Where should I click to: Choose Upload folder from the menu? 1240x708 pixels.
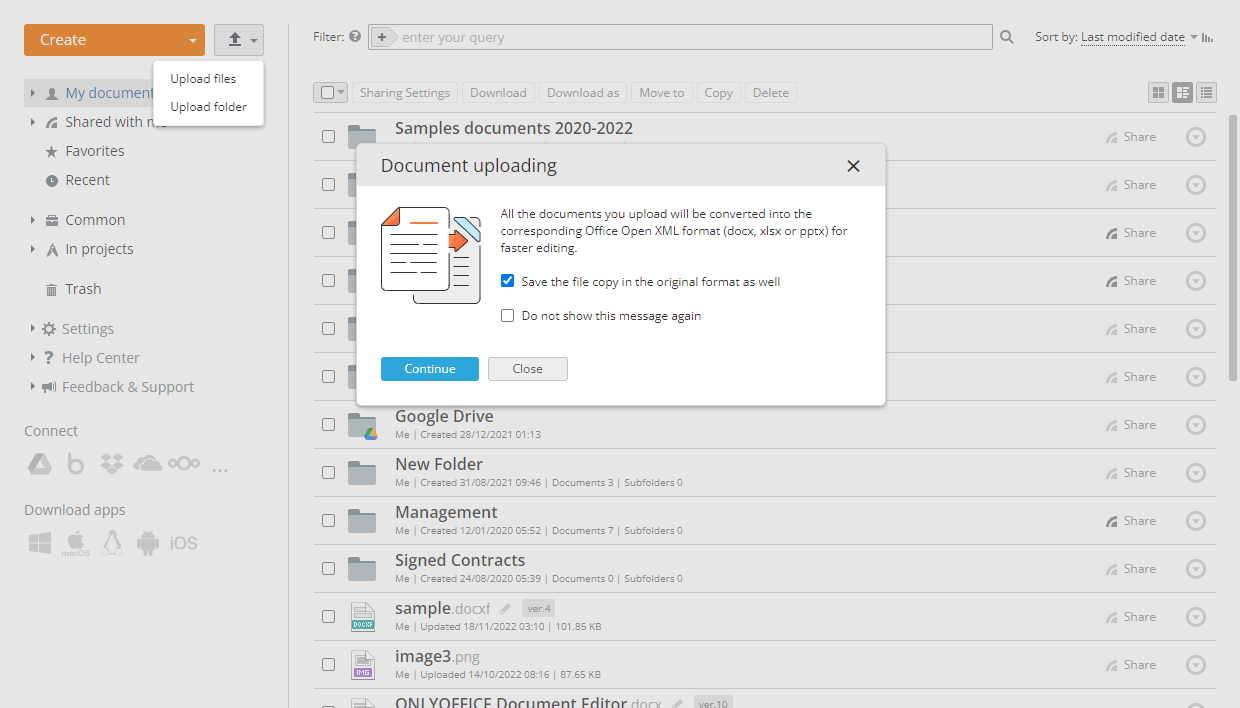(x=207, y=107)
